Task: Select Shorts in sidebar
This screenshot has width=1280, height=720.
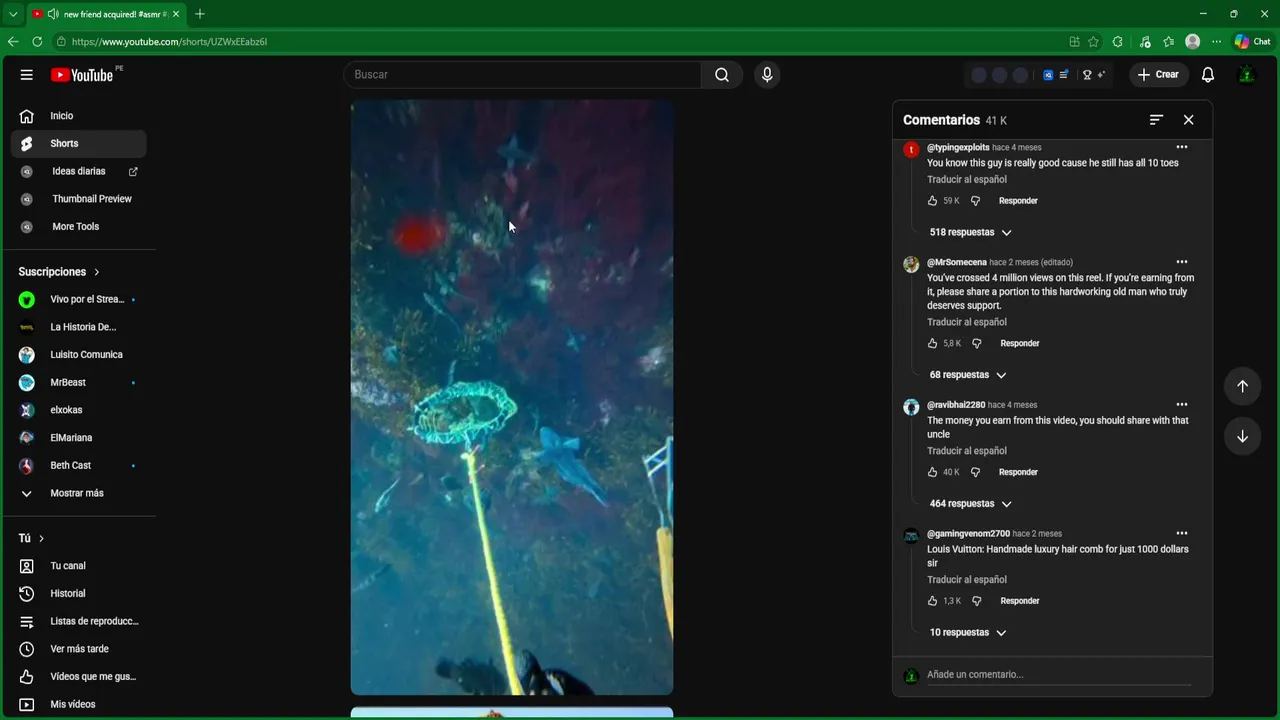Action: 78,144
